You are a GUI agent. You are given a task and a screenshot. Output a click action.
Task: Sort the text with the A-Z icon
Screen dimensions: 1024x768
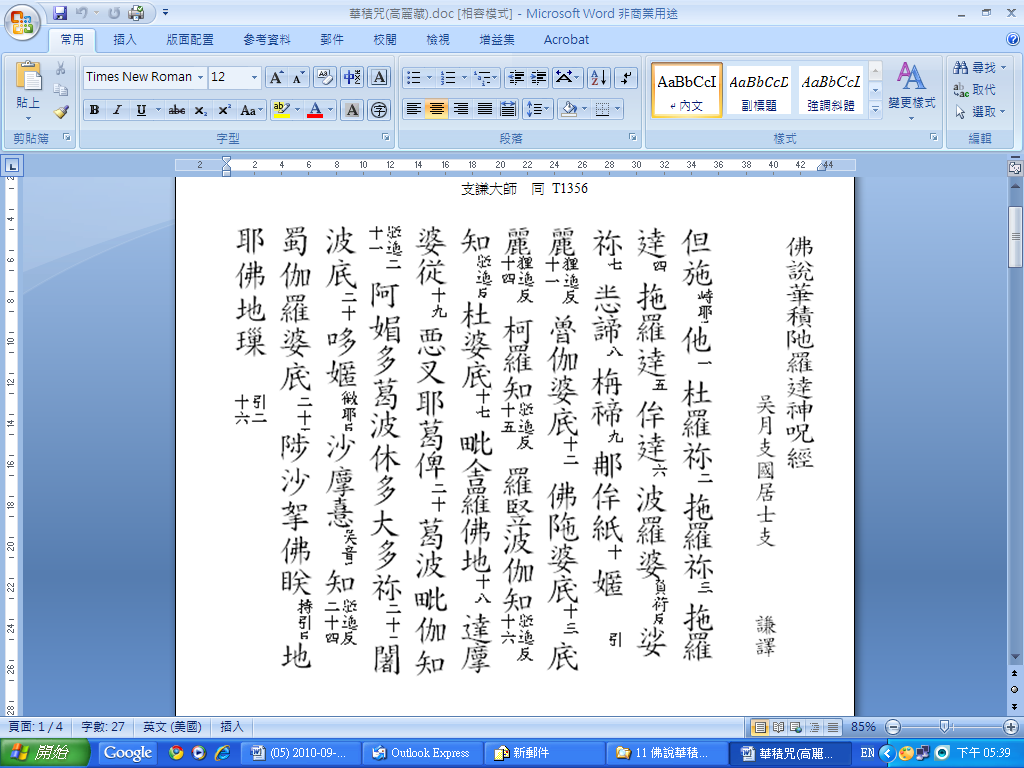(x=598, y=77)
